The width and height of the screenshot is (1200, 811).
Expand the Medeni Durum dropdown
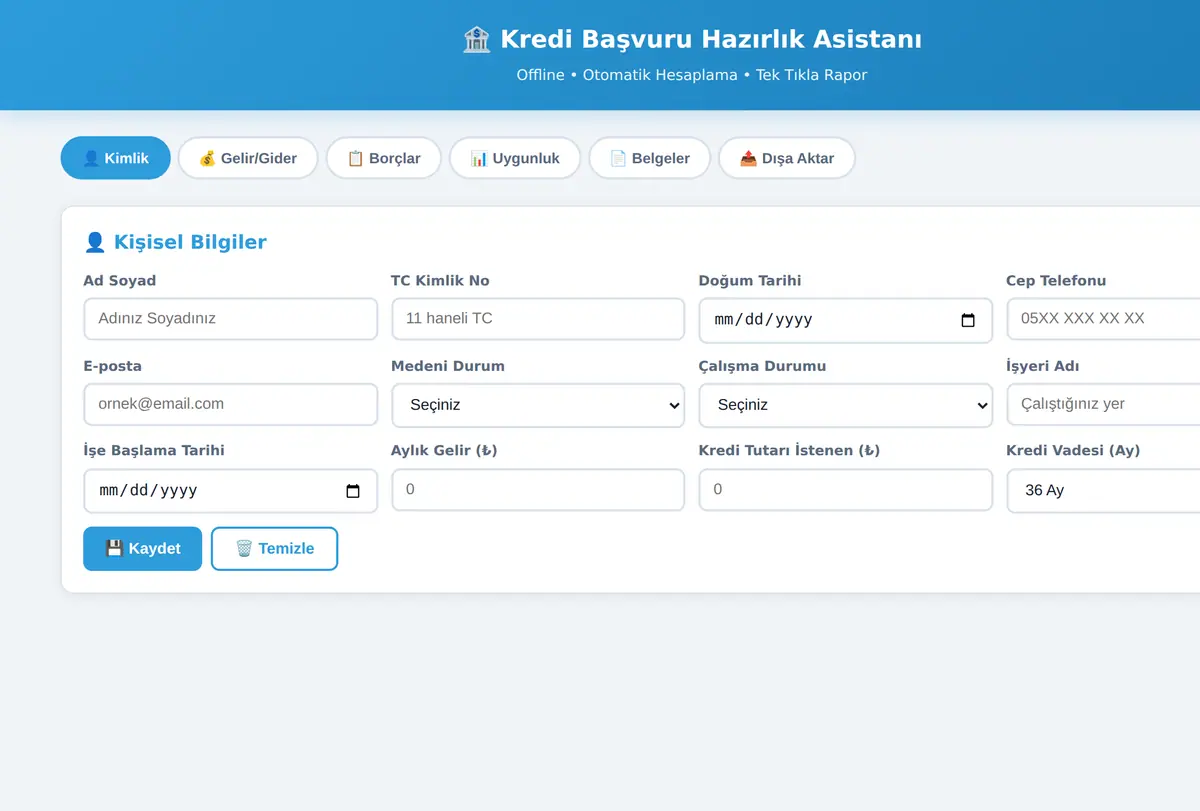point(538,405)
